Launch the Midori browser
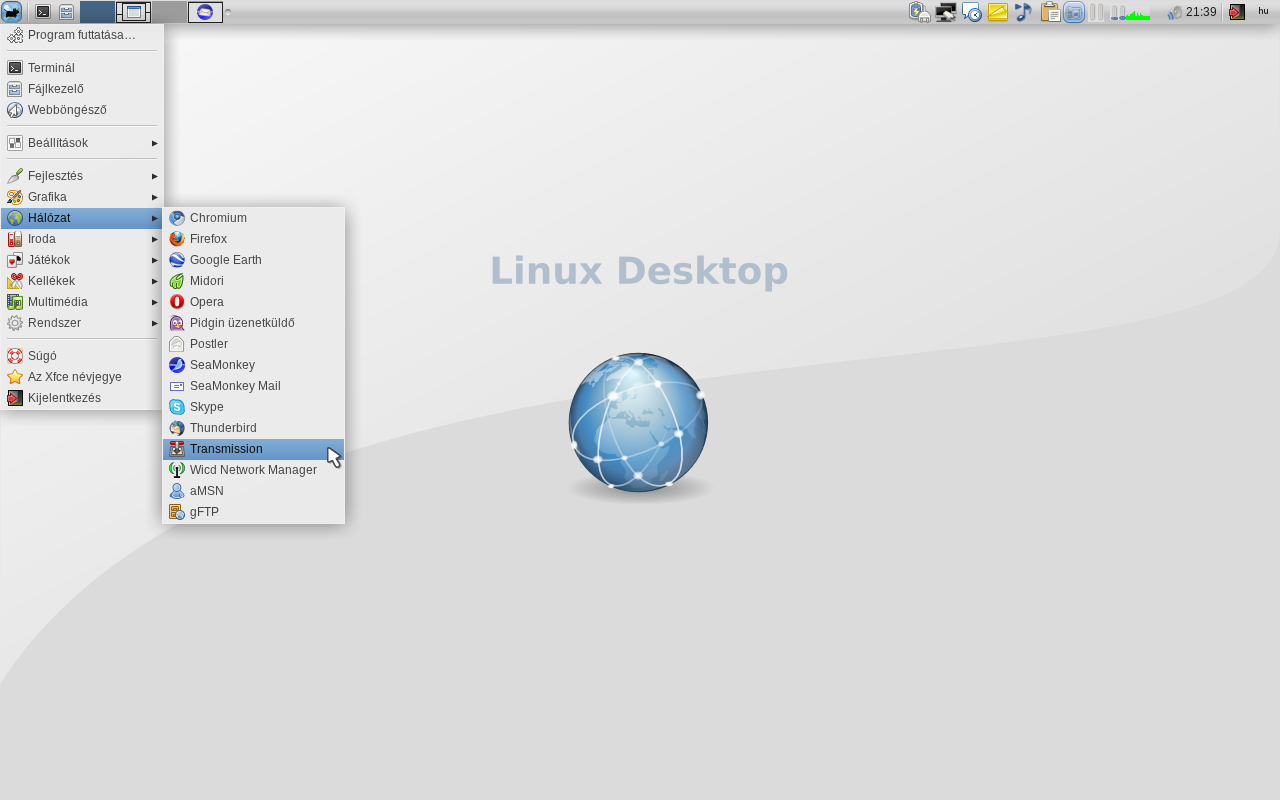 point(253,281)
